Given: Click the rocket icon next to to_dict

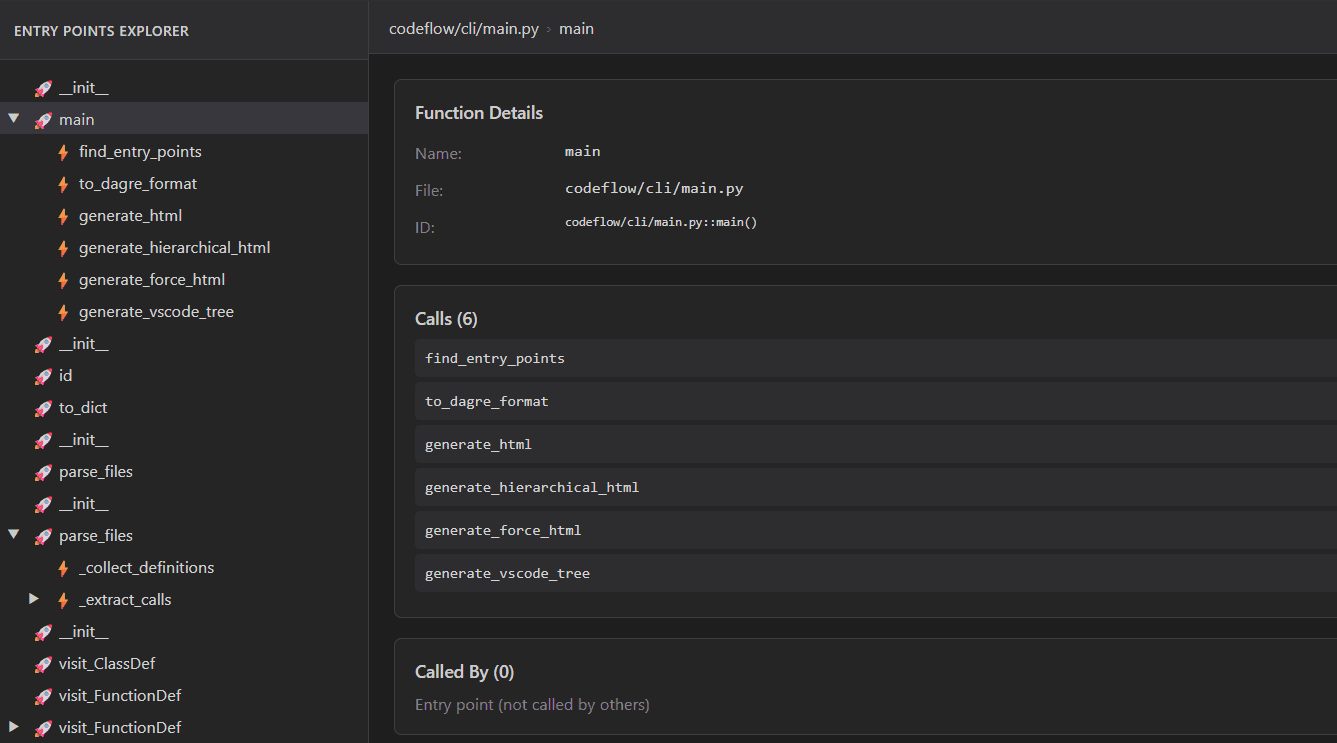Looking at the screenshot, I should coord(43,408).
